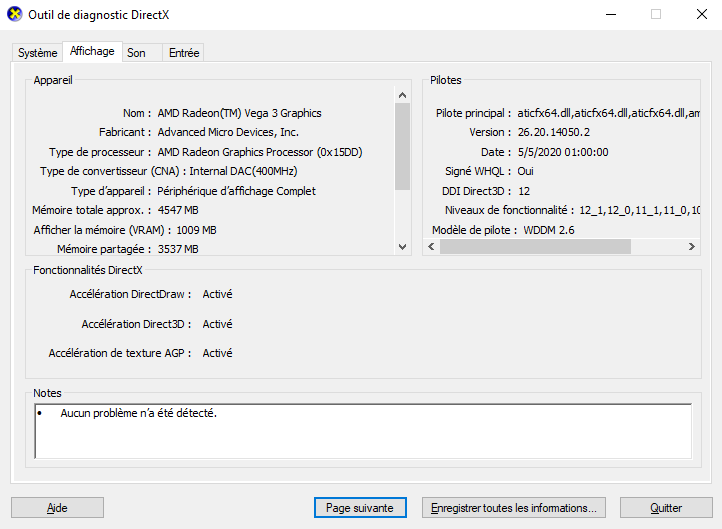The image size is (722, 529).
Task: Click the Modèle de pilote label
Action: point(474,230)
